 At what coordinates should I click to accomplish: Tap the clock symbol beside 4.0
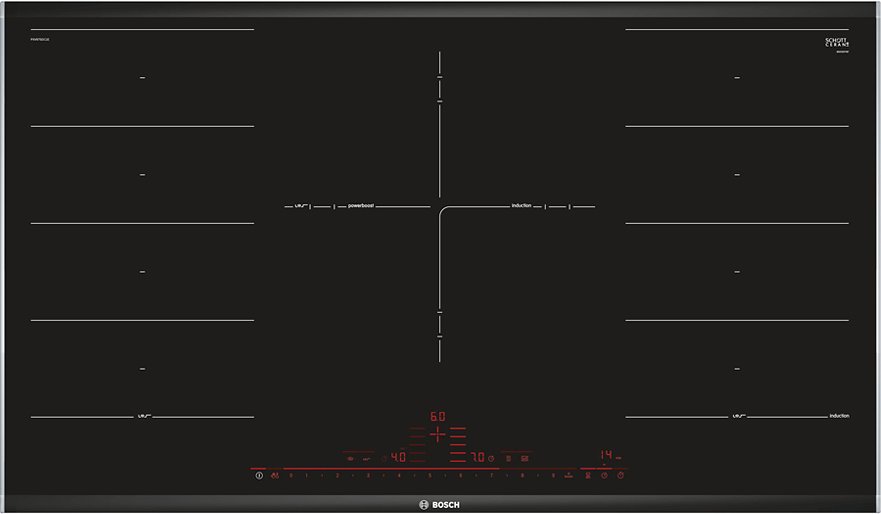tap(383, 458)
